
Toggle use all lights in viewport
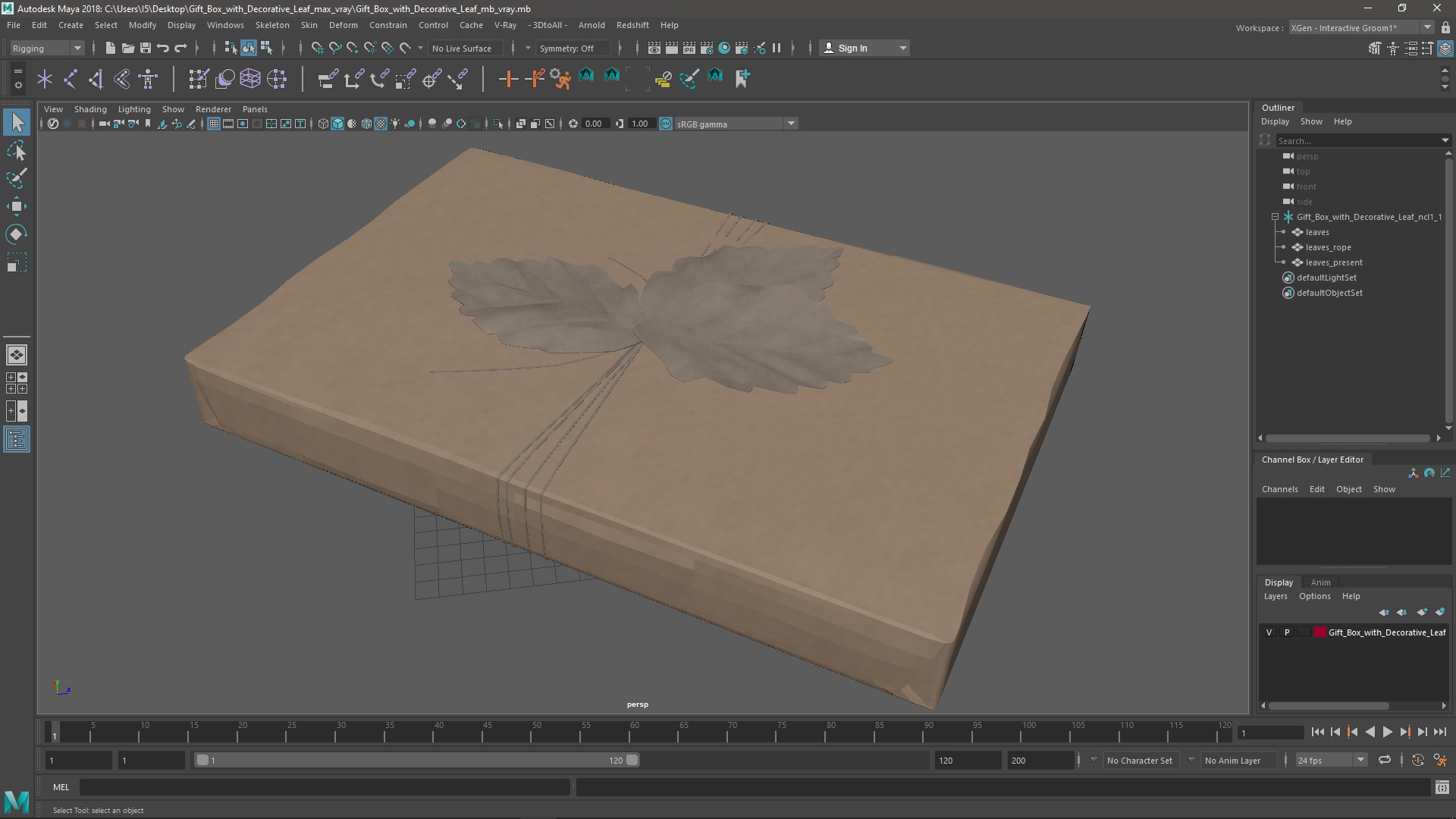click(395, 124)
